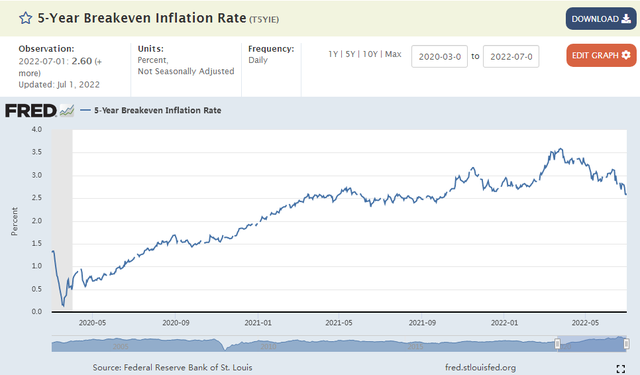640x375 pixels.
Task: Click the favorite star icon beside title
Action: click(x=26, y=18)
